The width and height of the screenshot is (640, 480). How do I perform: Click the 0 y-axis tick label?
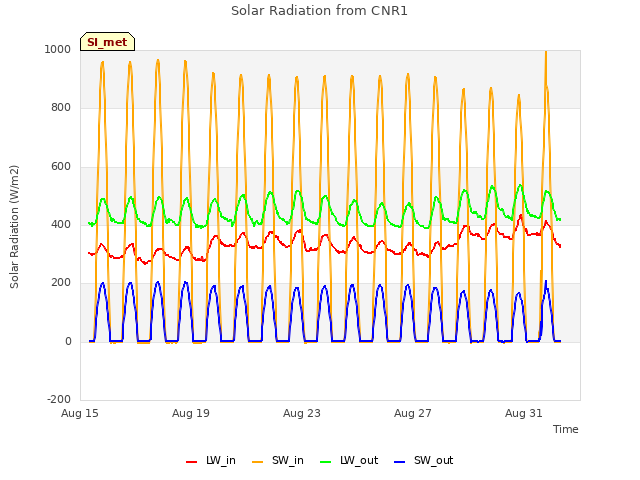(x=68, y=342)
